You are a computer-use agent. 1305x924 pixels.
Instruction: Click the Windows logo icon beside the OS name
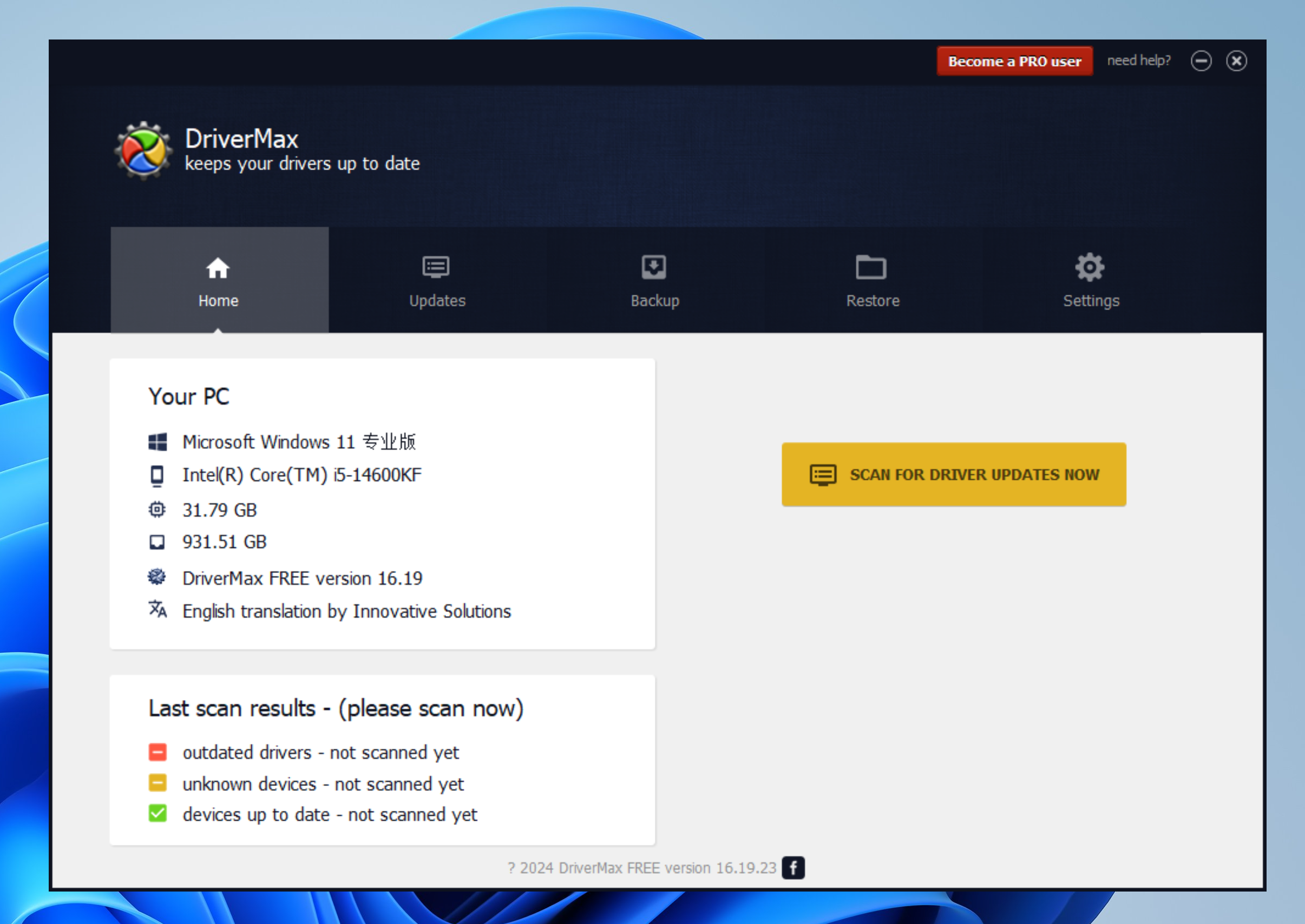pos(158,442)
